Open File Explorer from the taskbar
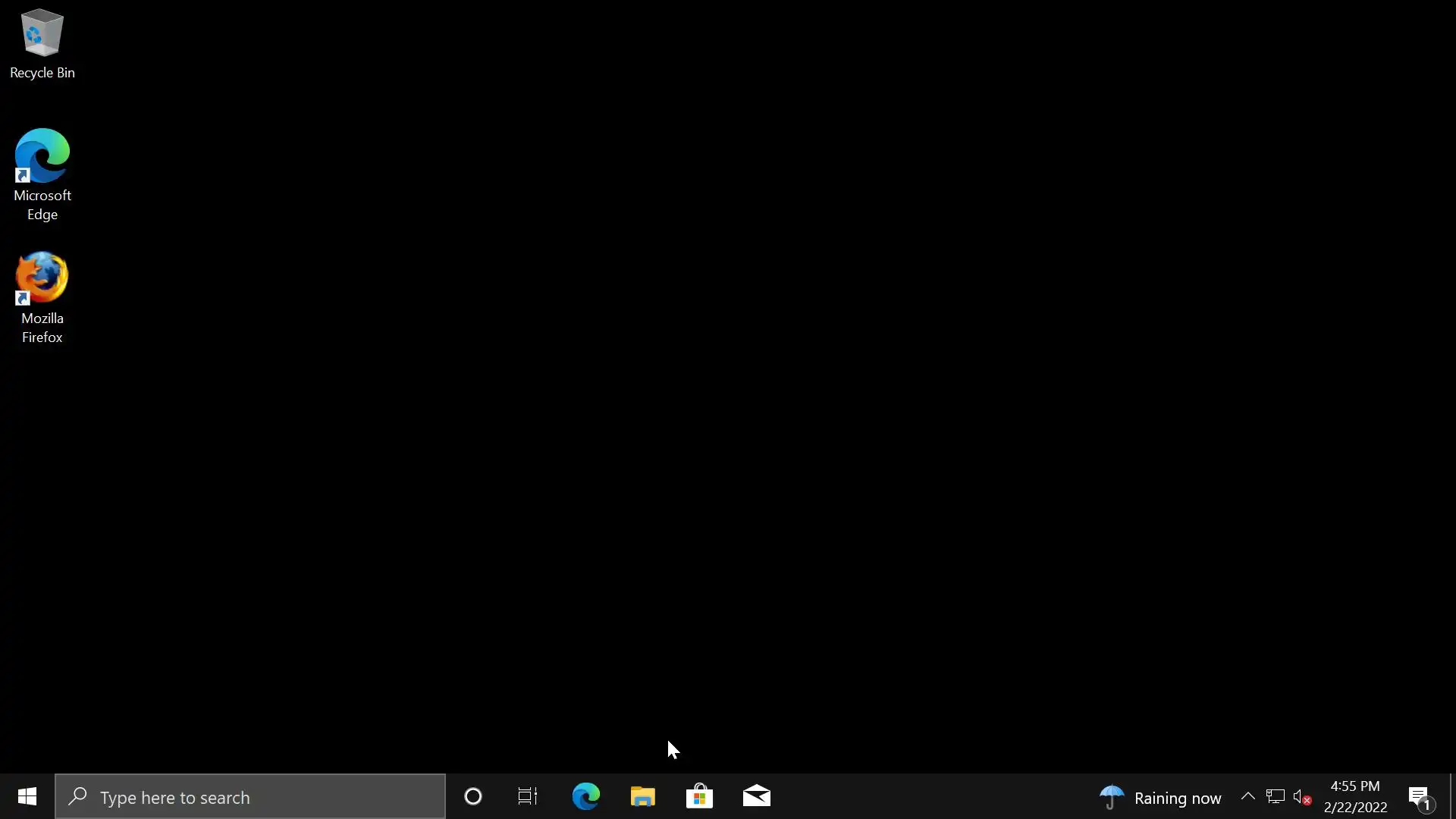Image resolution: width=1456 pixels, height=819 pixels. [x=642, y=796]
